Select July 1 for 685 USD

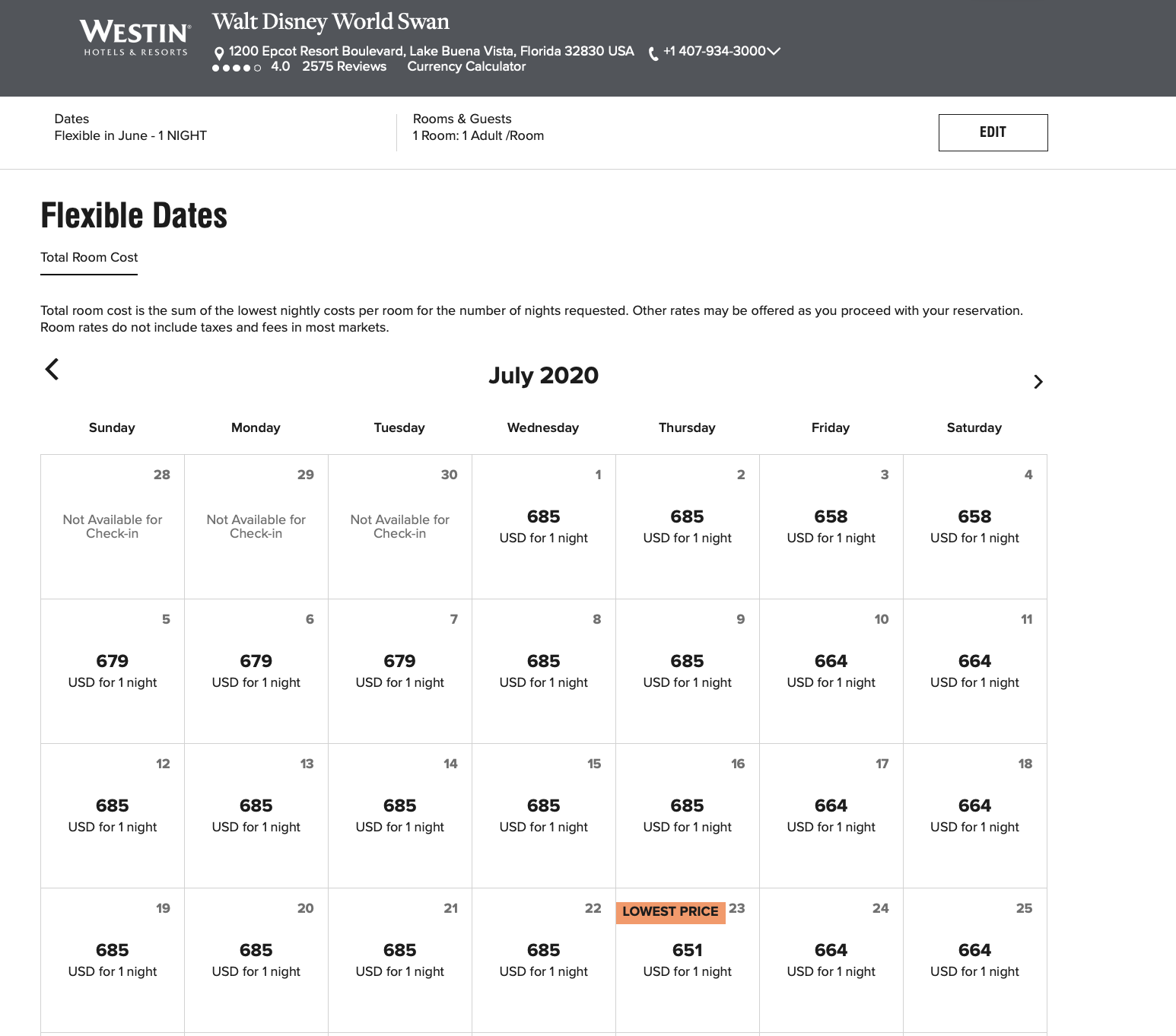(x=543, y=526)
